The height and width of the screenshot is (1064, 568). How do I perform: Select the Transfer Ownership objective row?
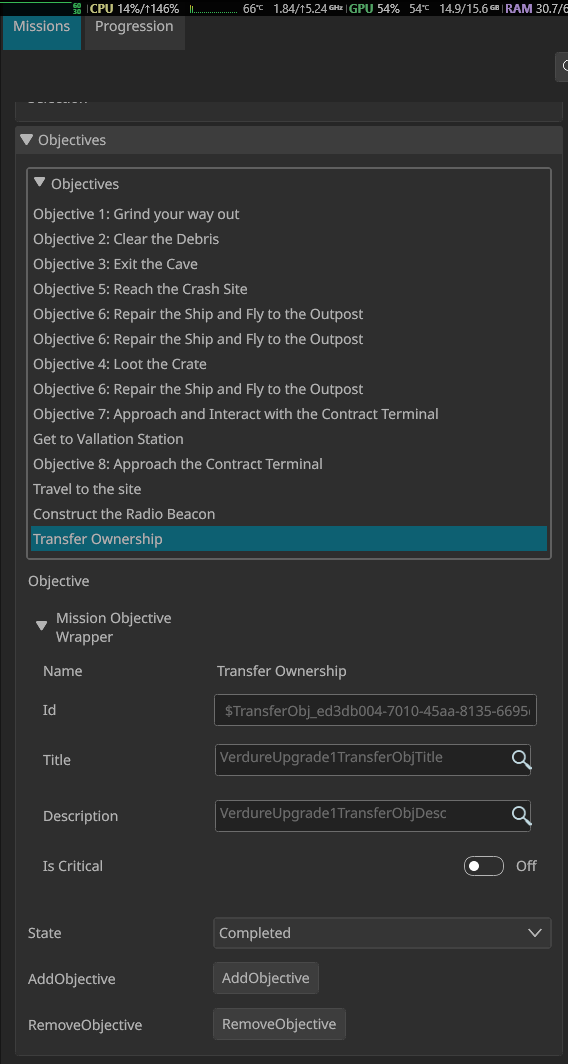point(289,539)
